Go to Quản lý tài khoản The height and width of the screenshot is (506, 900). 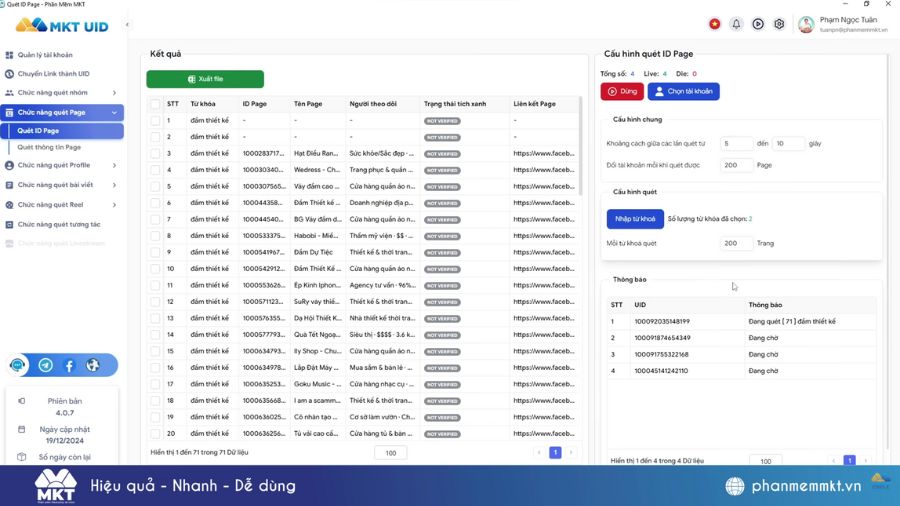click(45, 55)
